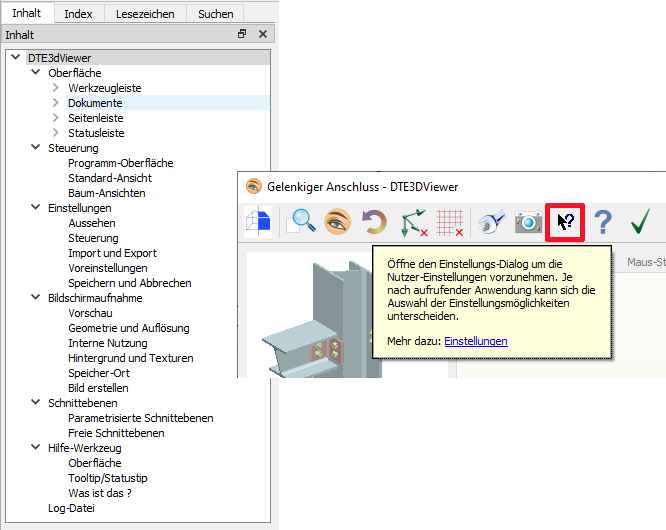Open the Suchen tab
The image size is (666, 530).
[216, 14]
